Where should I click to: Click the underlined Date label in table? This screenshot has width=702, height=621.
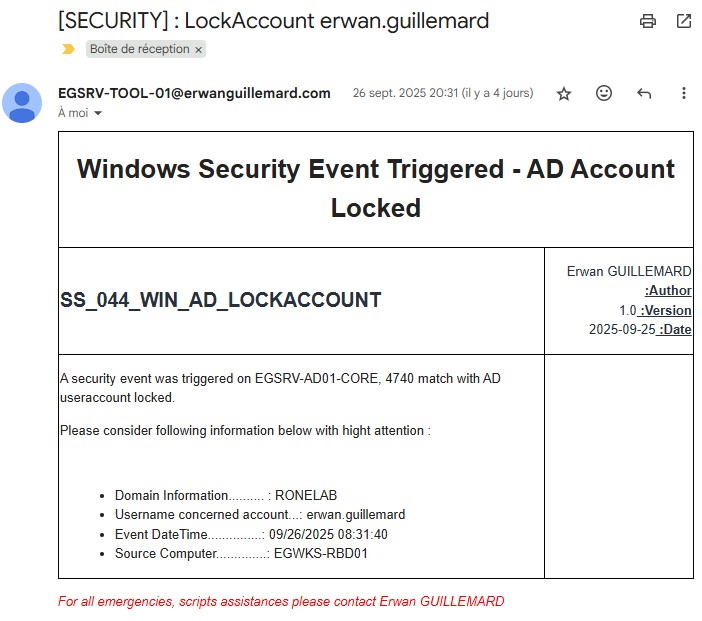pyautogui.click(x=675, y=330)
